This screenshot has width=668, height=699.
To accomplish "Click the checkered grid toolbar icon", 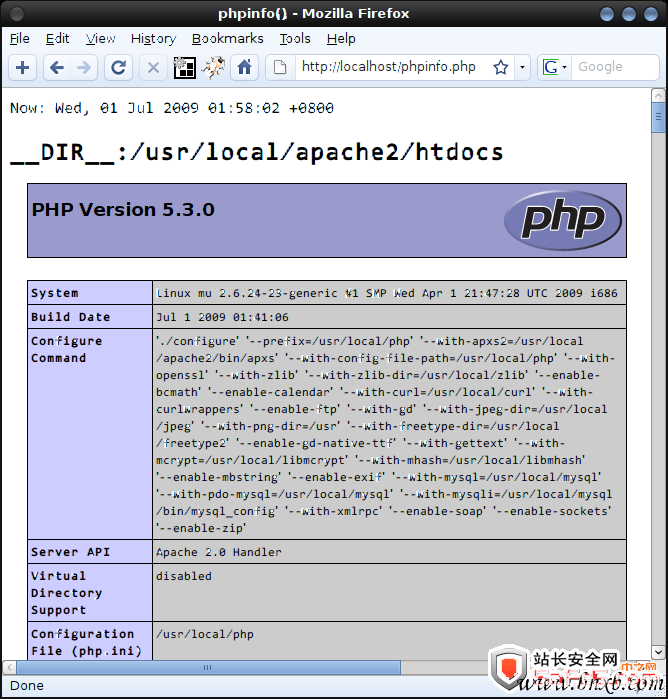I will coord(185,68).
